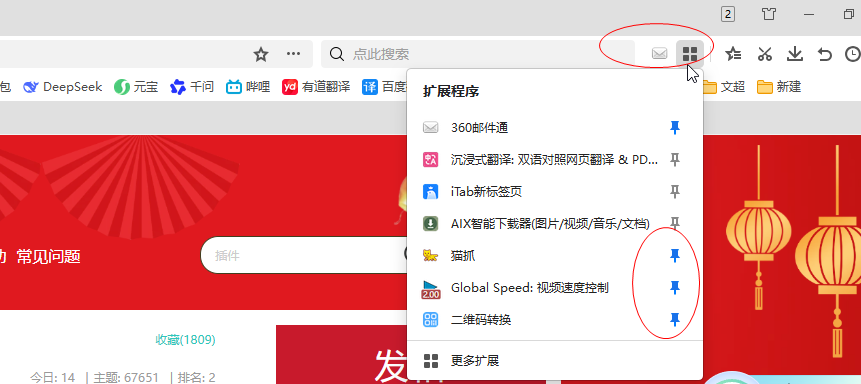
Task: Click the AIX智能下载器 extension icon
Action: (x=431, y=224)
